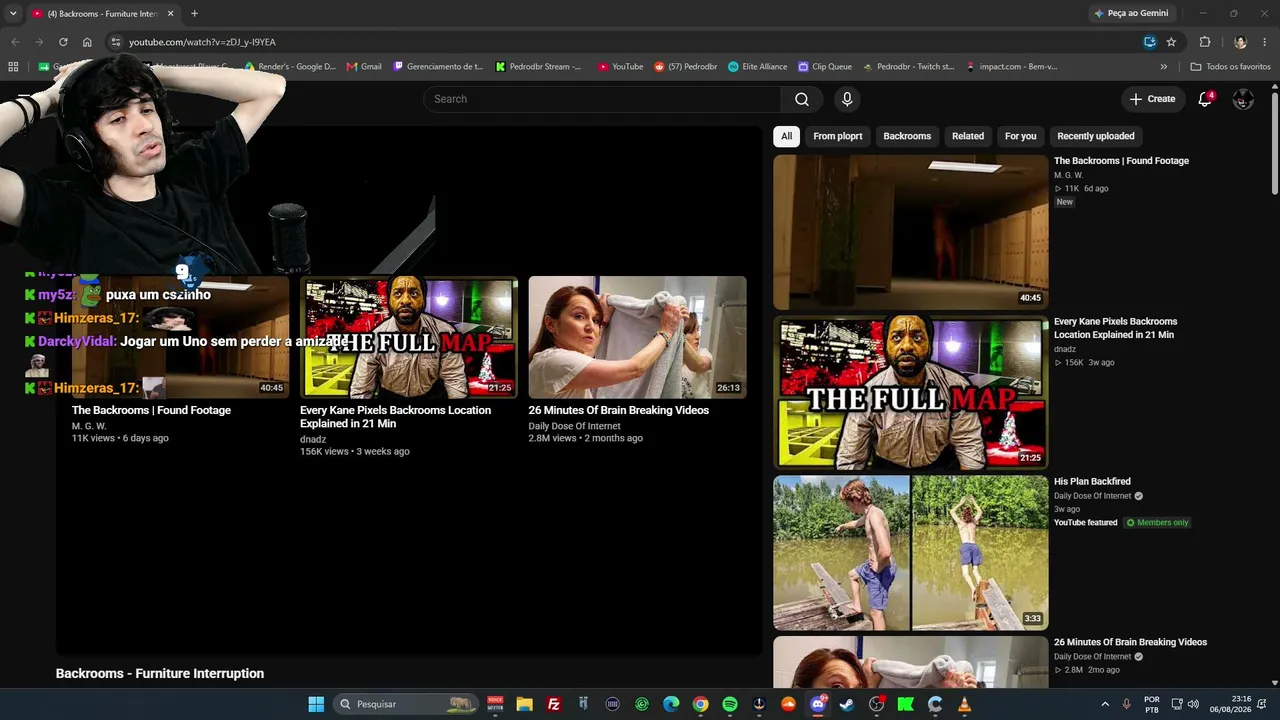The height and width of the screenshot is (720, 1280).
Task: Select the For you filter chip
Action: click(1020, 136)
